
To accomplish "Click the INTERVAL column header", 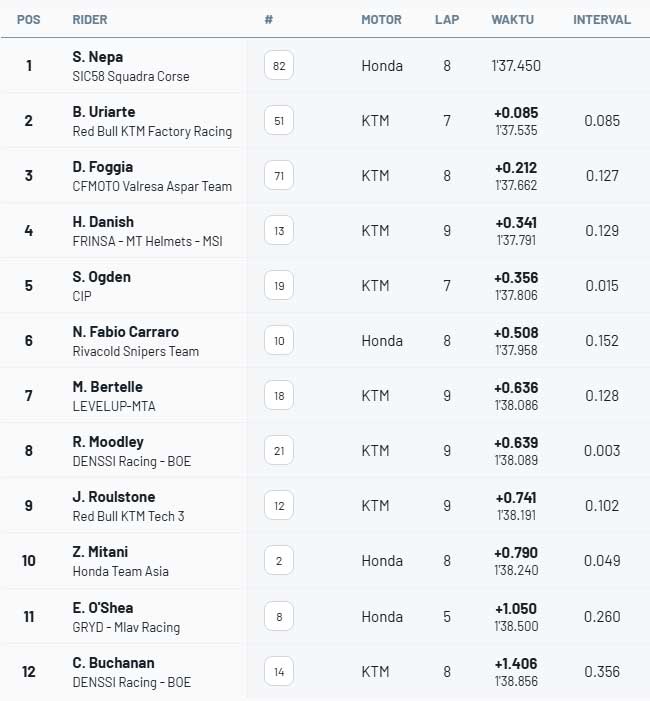I will pos(602,20).
